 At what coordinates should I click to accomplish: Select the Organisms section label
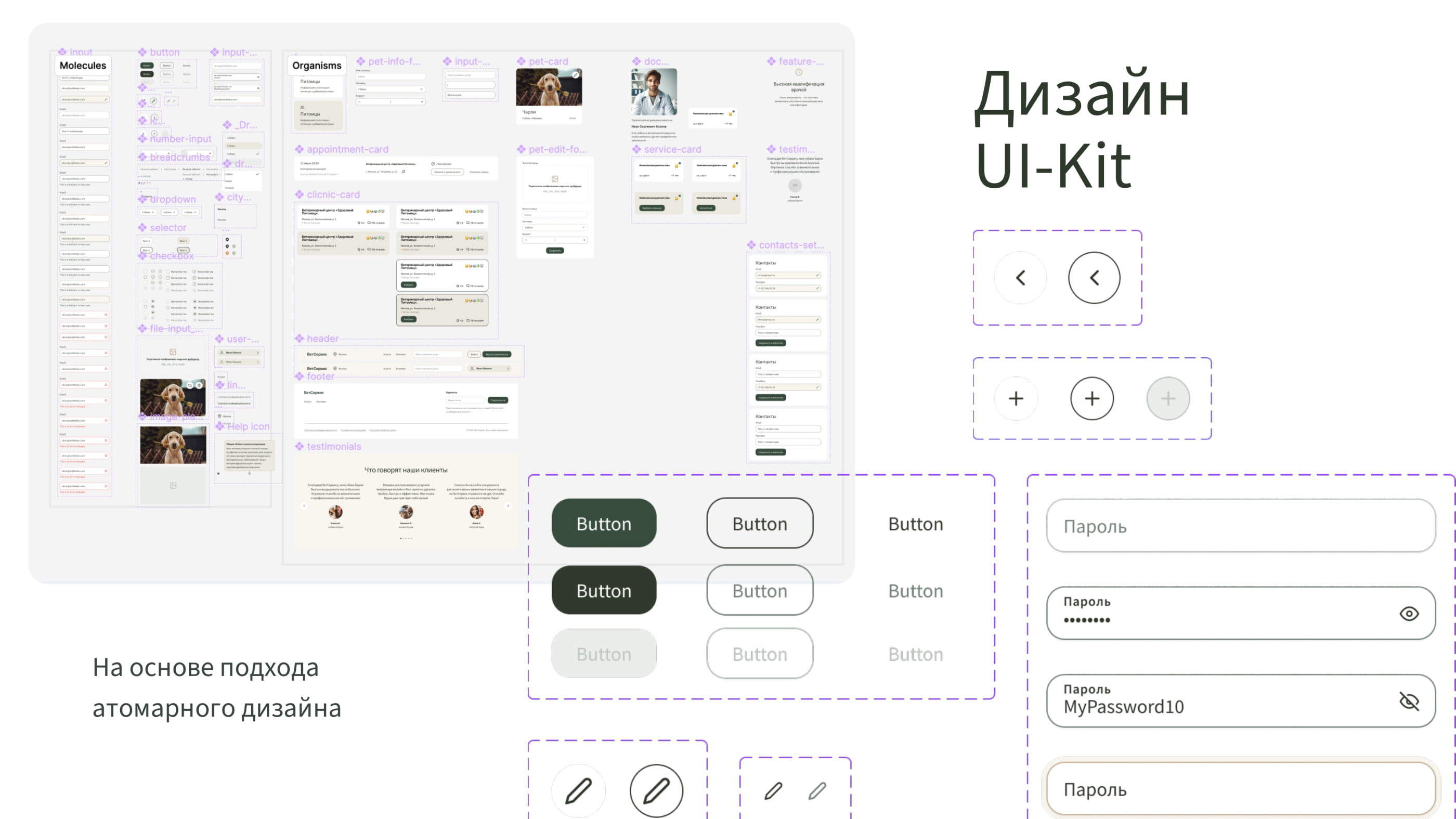pyautogui.click(x=317, y=66)
